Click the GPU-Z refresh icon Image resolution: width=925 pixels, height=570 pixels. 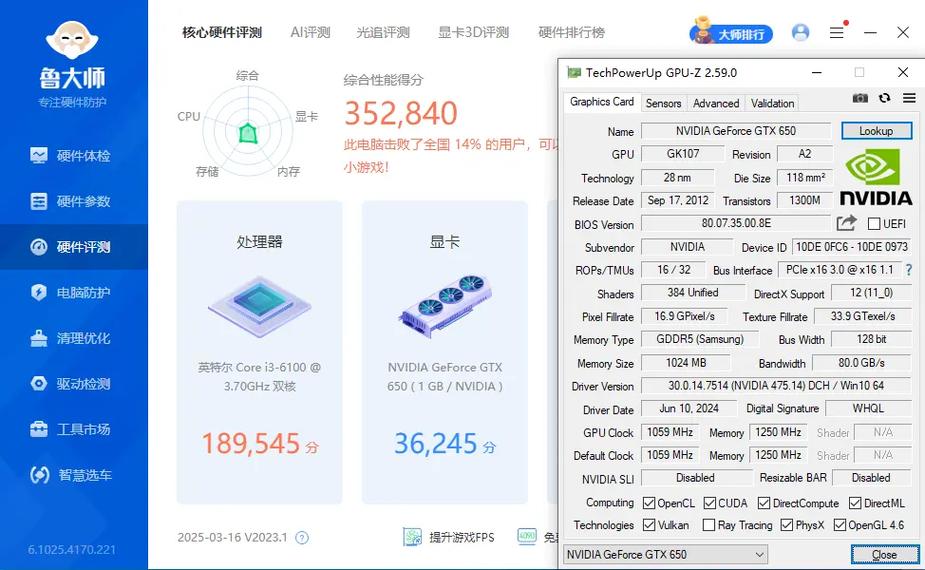(884, 98)
